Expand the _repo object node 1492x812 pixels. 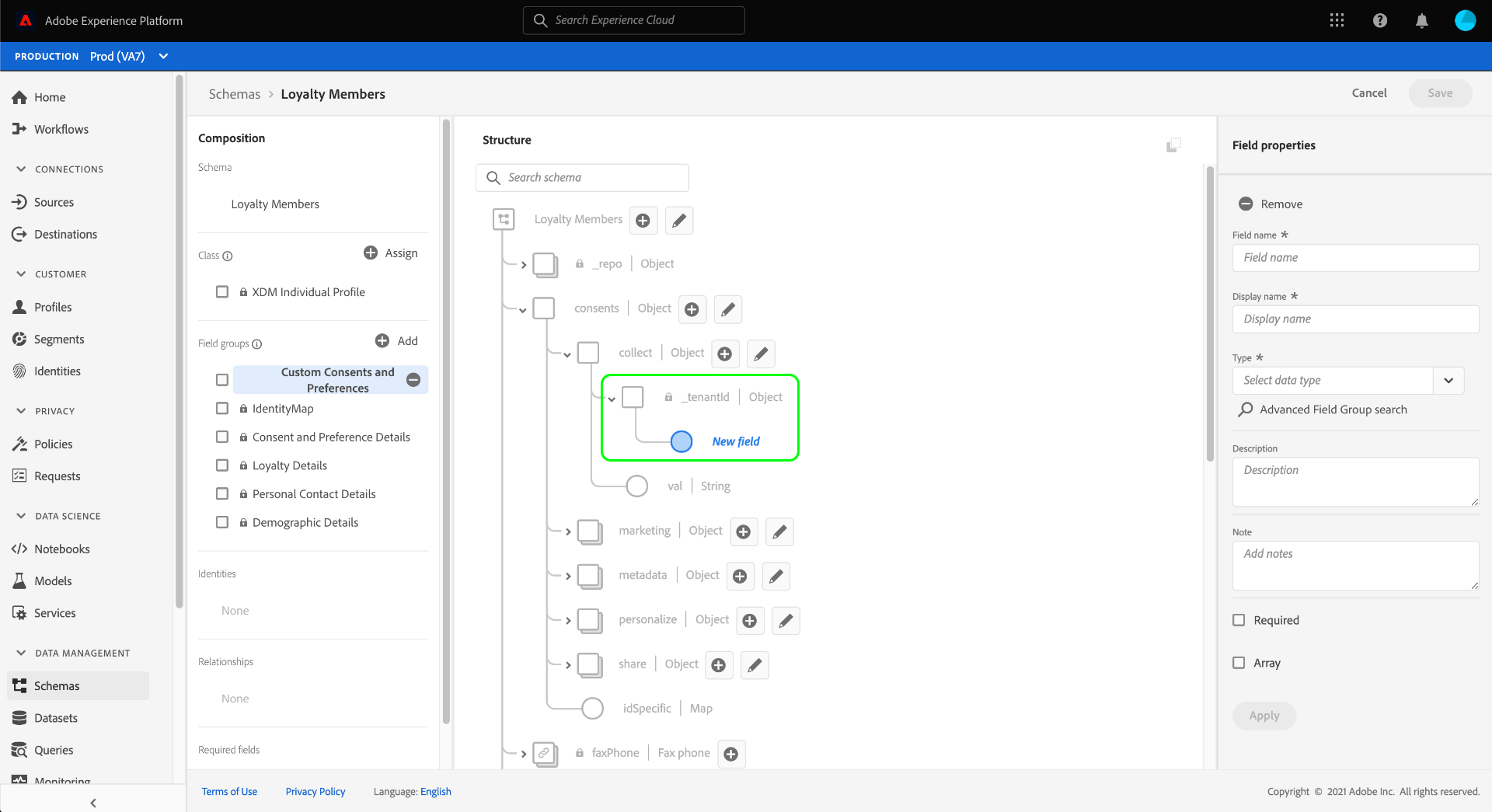point(524,265)
